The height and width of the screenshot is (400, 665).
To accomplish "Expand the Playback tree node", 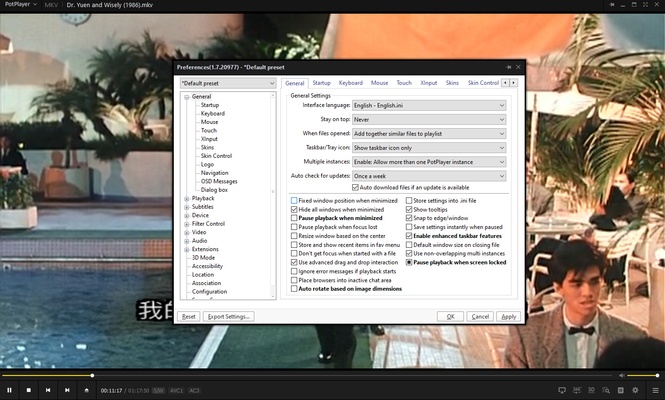I will [x=187, y=199].
